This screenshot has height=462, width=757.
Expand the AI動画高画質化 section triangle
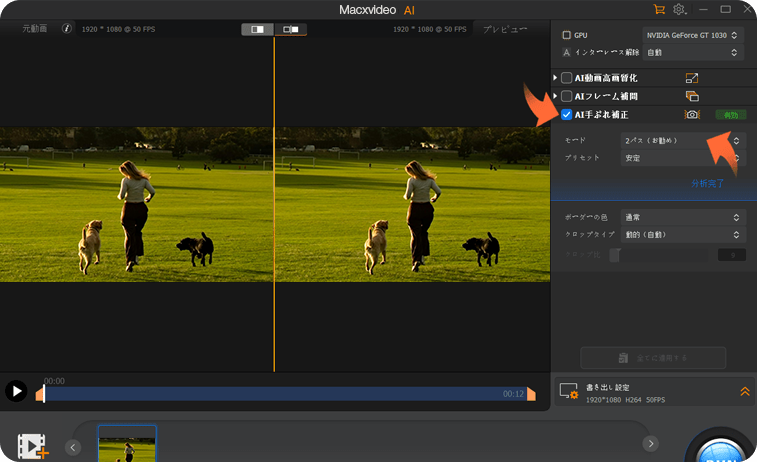(x=555, y=77)
